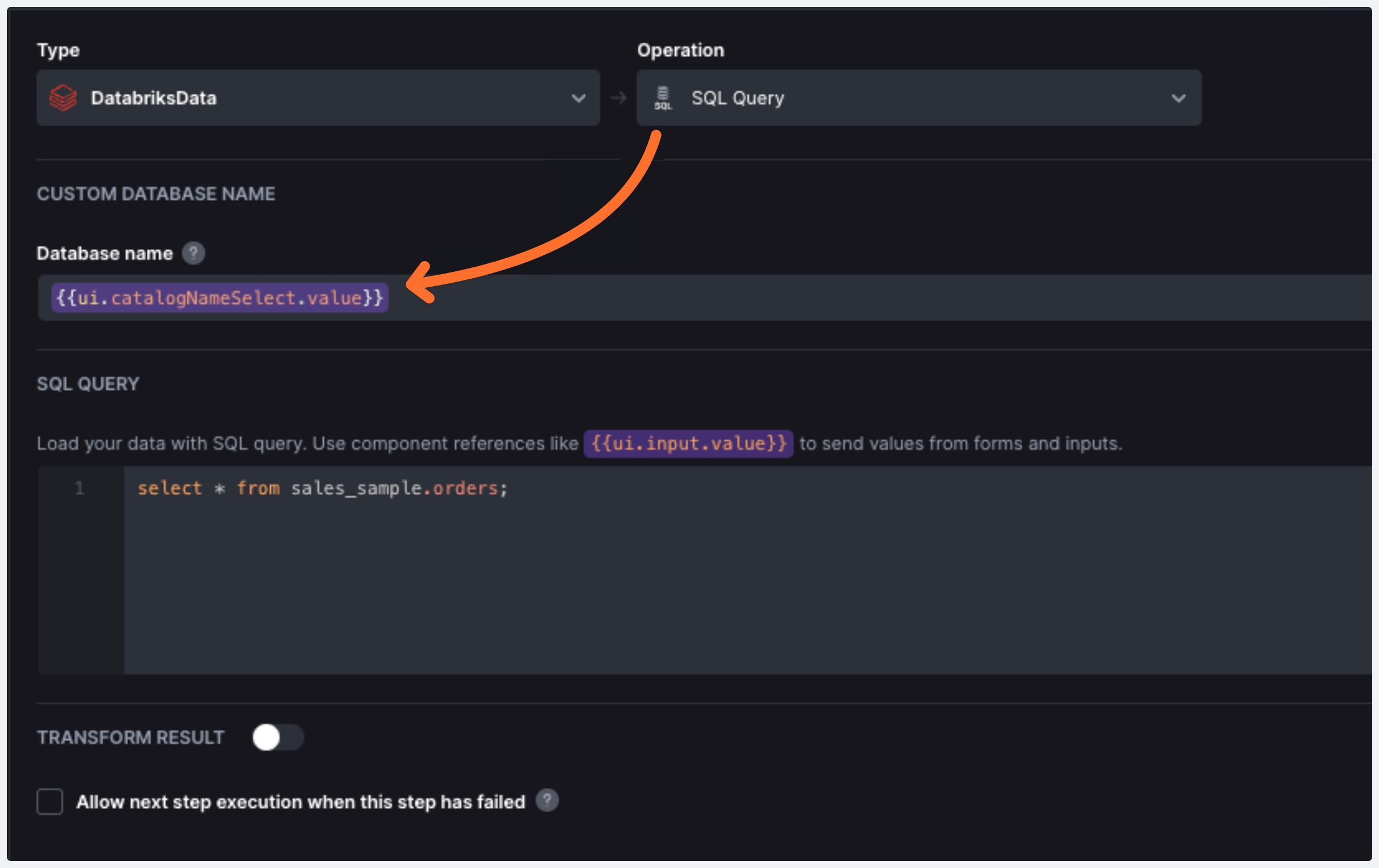Click the Allow next step execution label
The width and height of the screenshot is (1379, 868).
coord(300,801)
